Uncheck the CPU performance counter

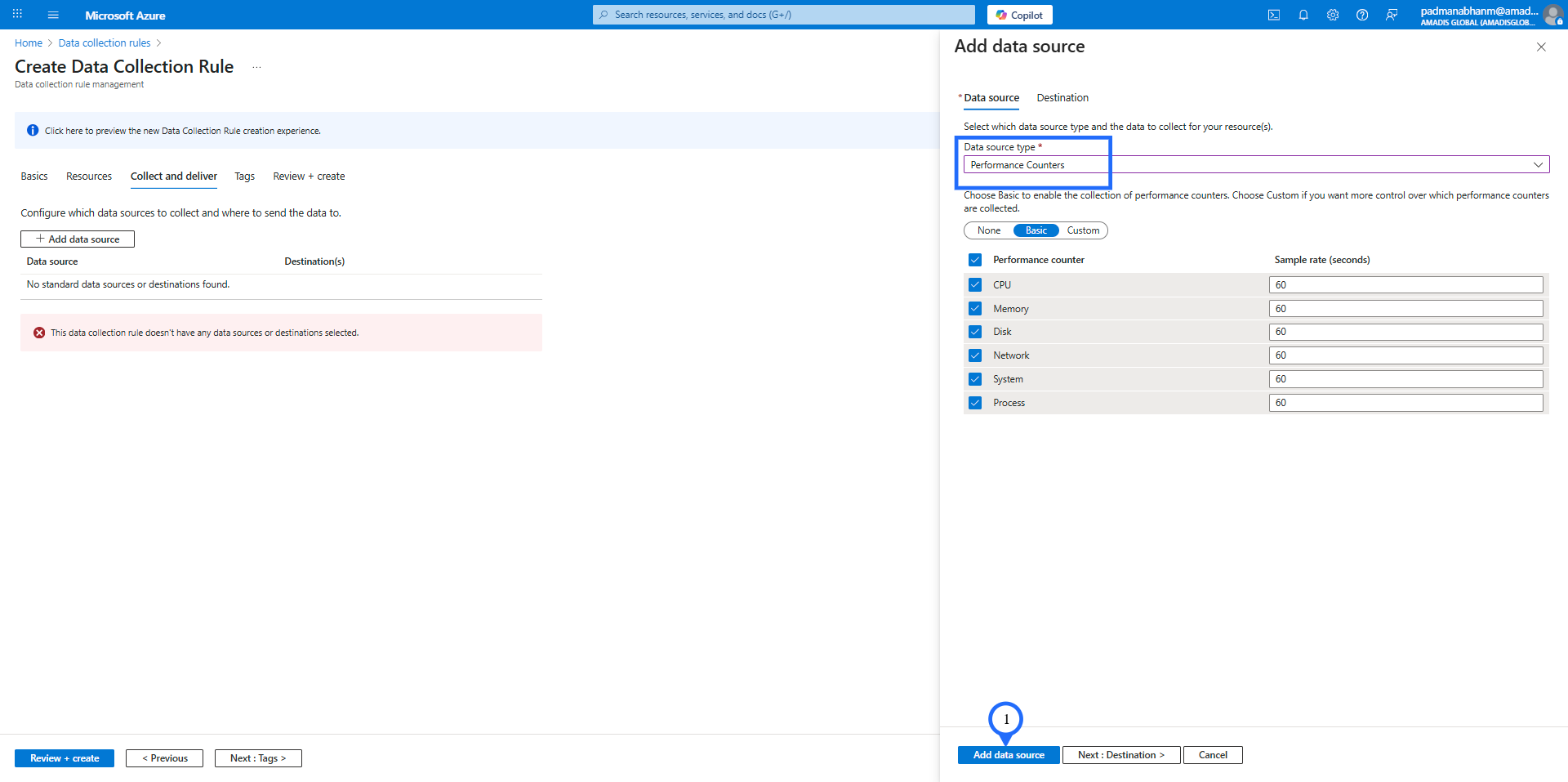(x=975, y=285)
